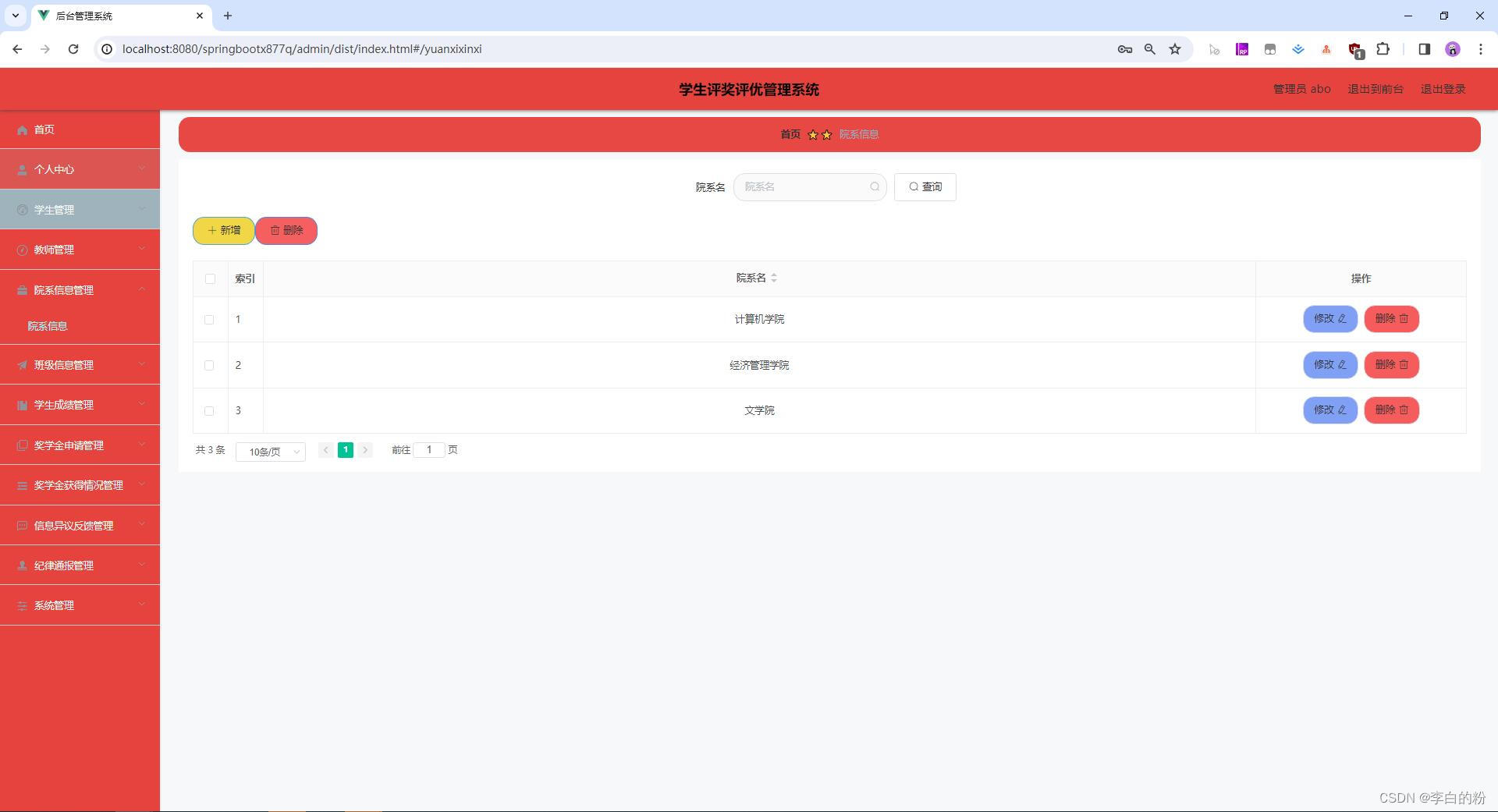Reload the page using the refresh icon
The width and height of the screenshot is (1498, 812).
(73, 49)
